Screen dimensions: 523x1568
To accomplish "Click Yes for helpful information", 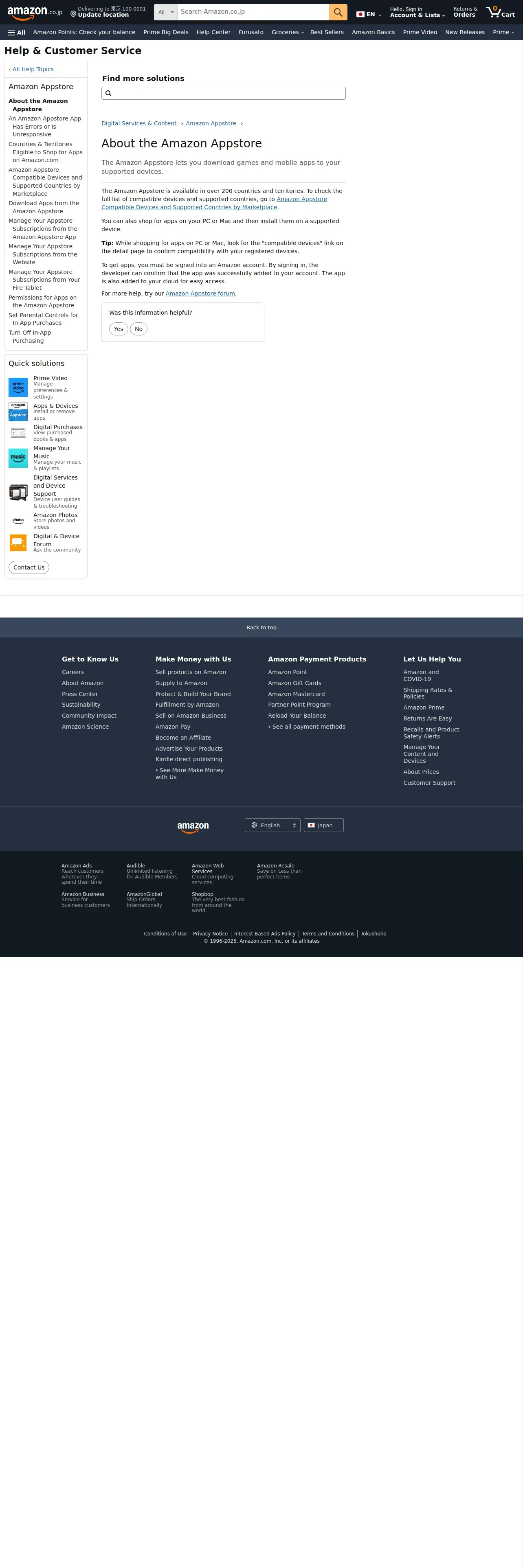I will tap(119, 329).
